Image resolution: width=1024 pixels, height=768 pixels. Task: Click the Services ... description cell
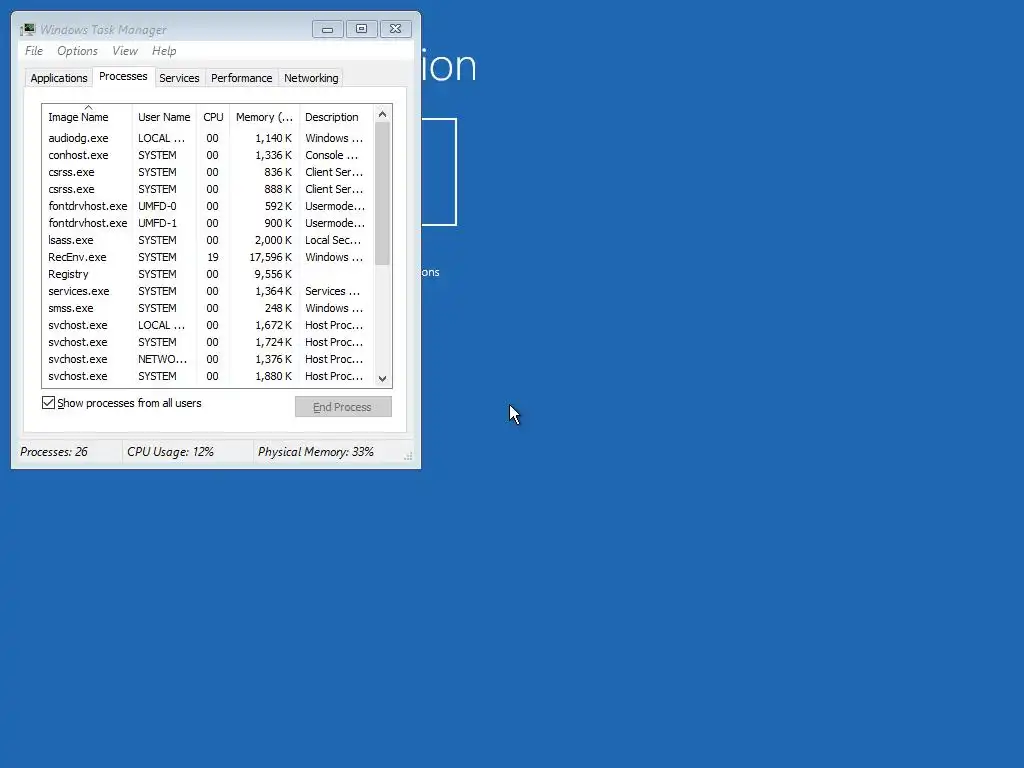point(332,291)
